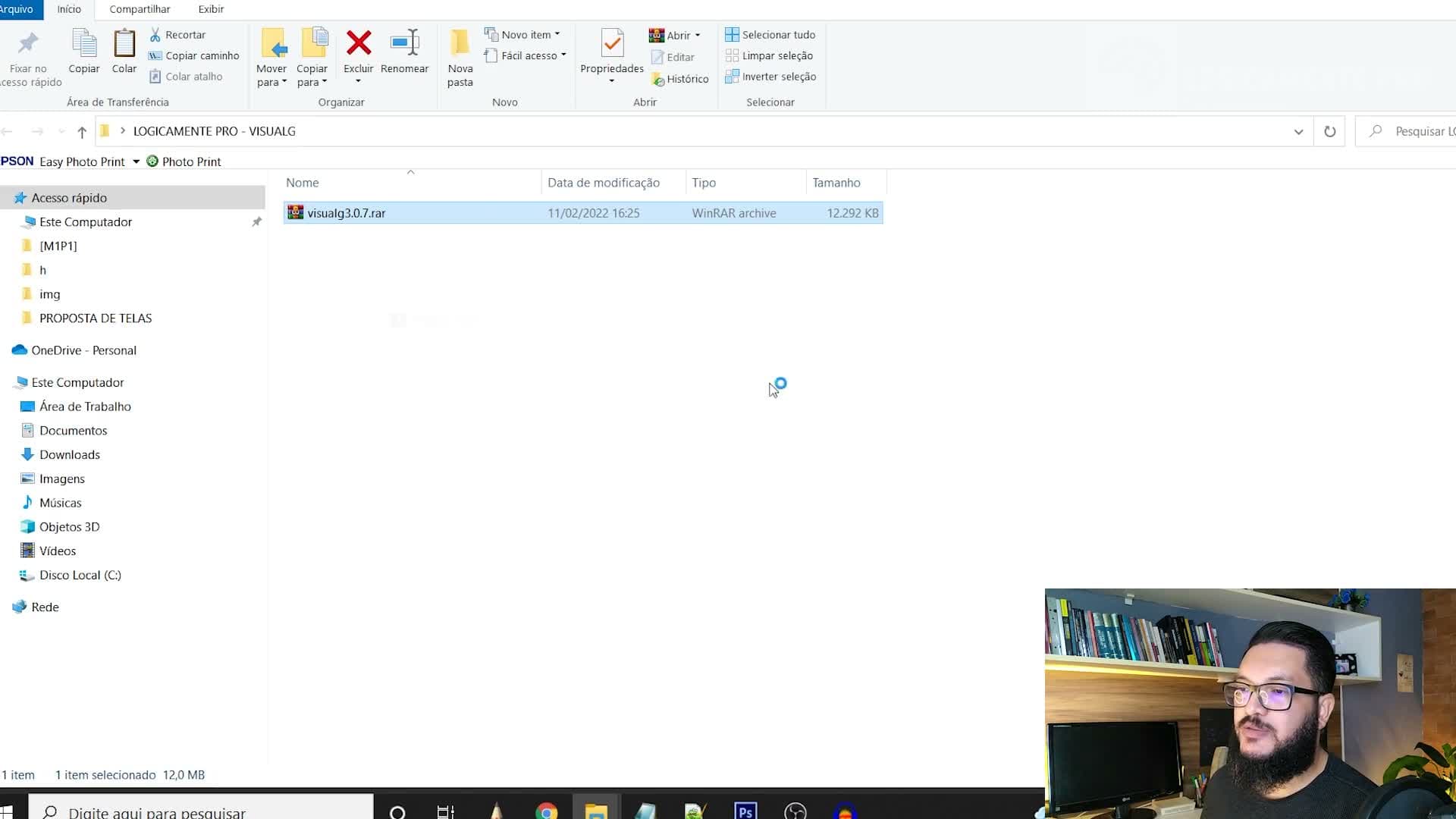Open the img folder in sidebar

click(50, 294)
